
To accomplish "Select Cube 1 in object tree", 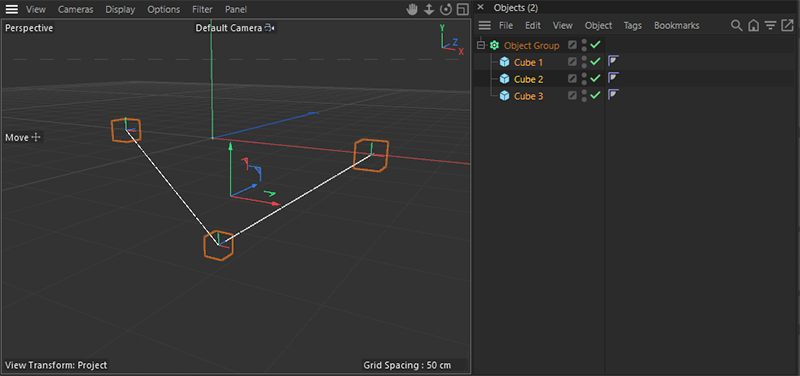I will (528, 62).
